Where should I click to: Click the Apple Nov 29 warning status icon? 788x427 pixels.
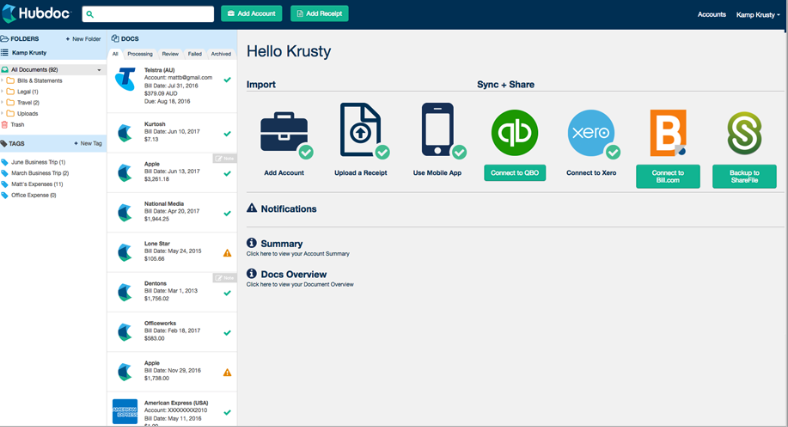227,372
